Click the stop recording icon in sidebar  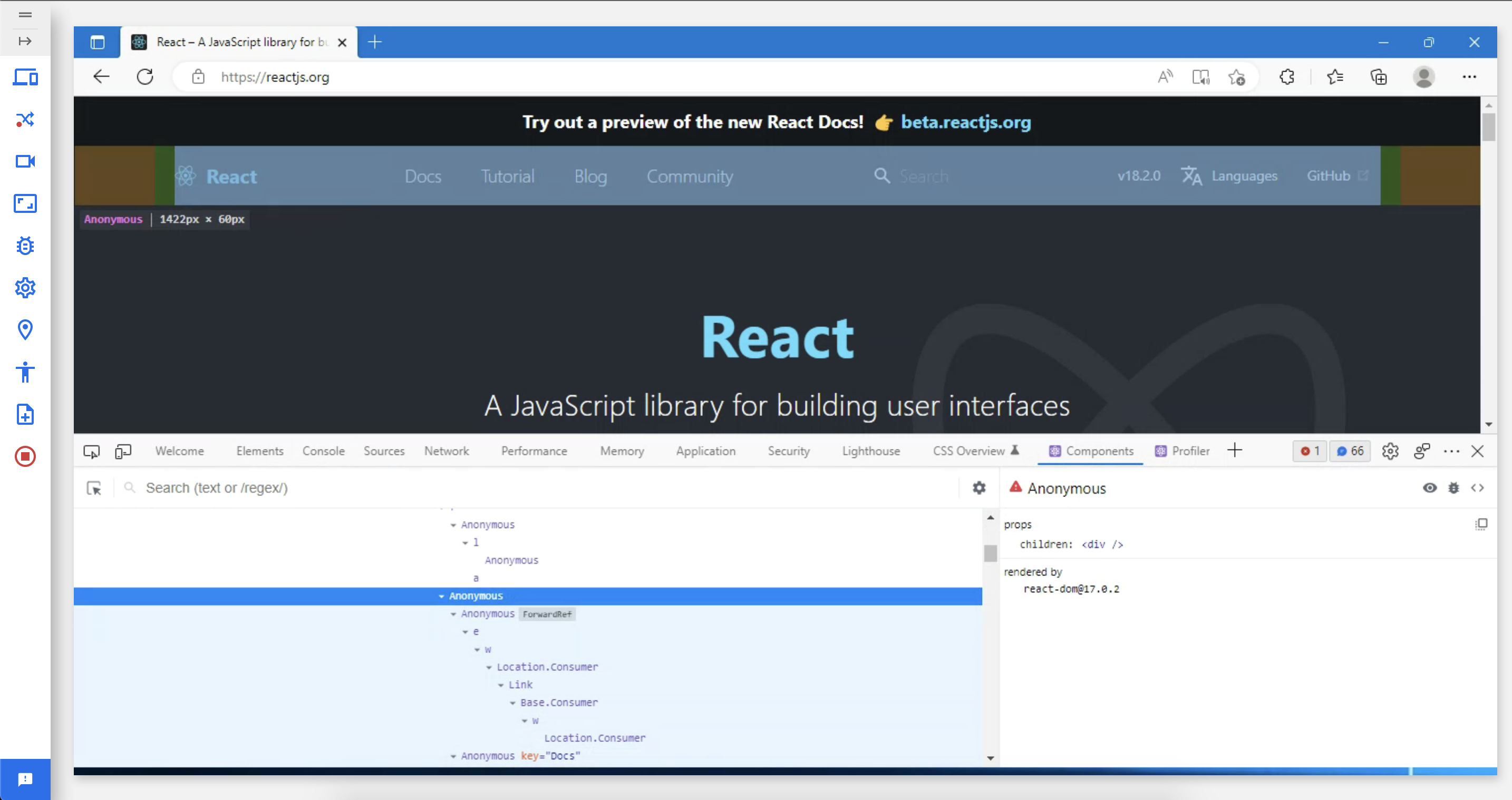(x=25, y=456)
